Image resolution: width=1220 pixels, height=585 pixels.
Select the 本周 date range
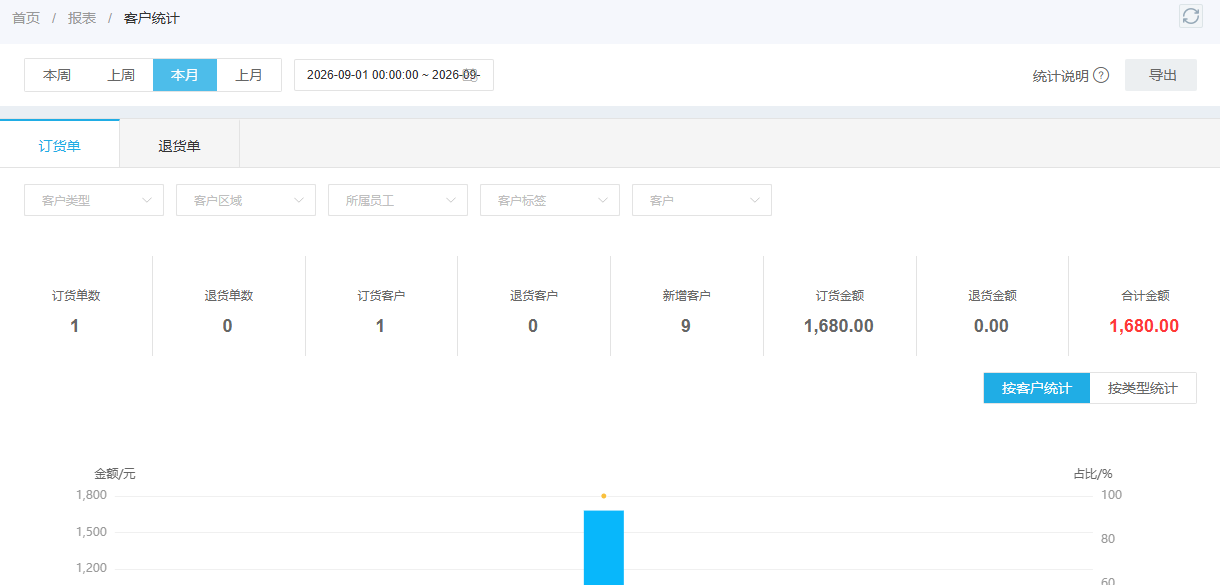57,75
